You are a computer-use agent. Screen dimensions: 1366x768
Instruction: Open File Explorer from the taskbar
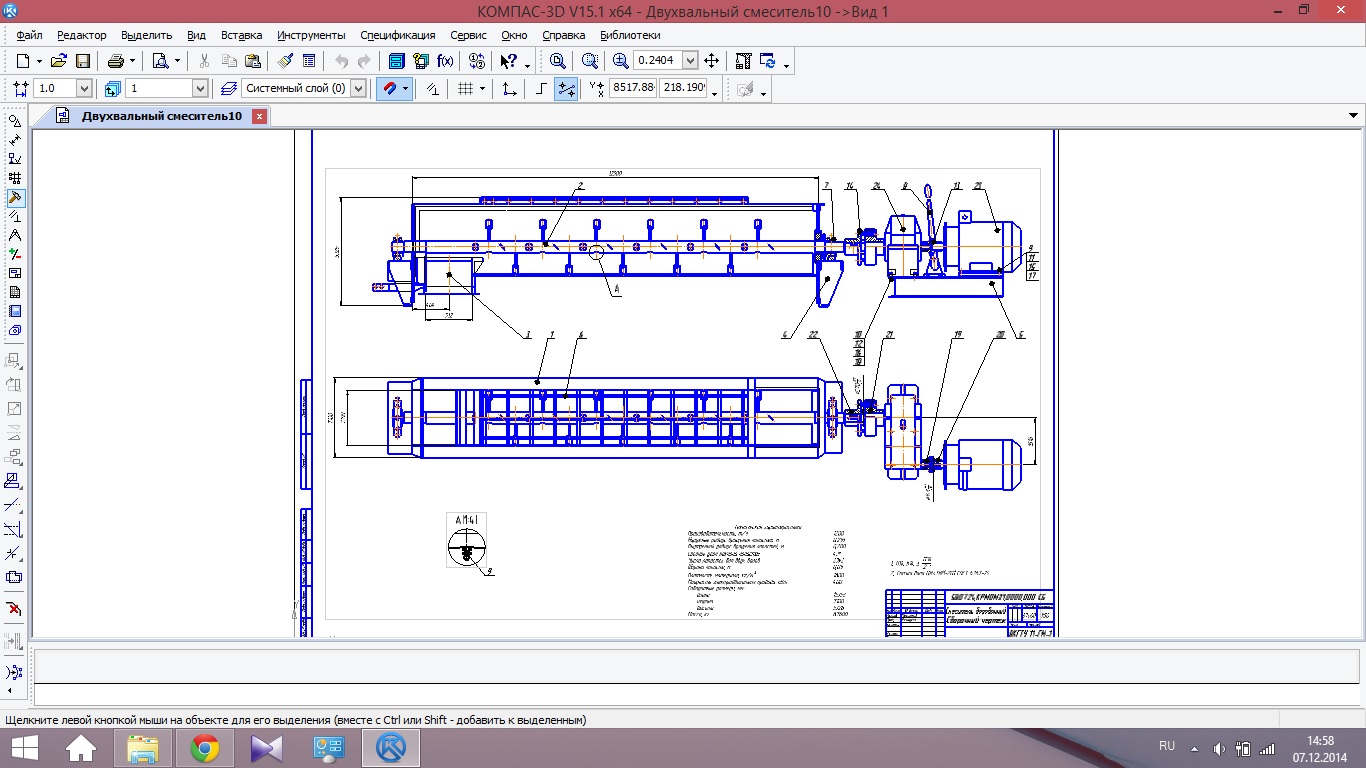143,748
